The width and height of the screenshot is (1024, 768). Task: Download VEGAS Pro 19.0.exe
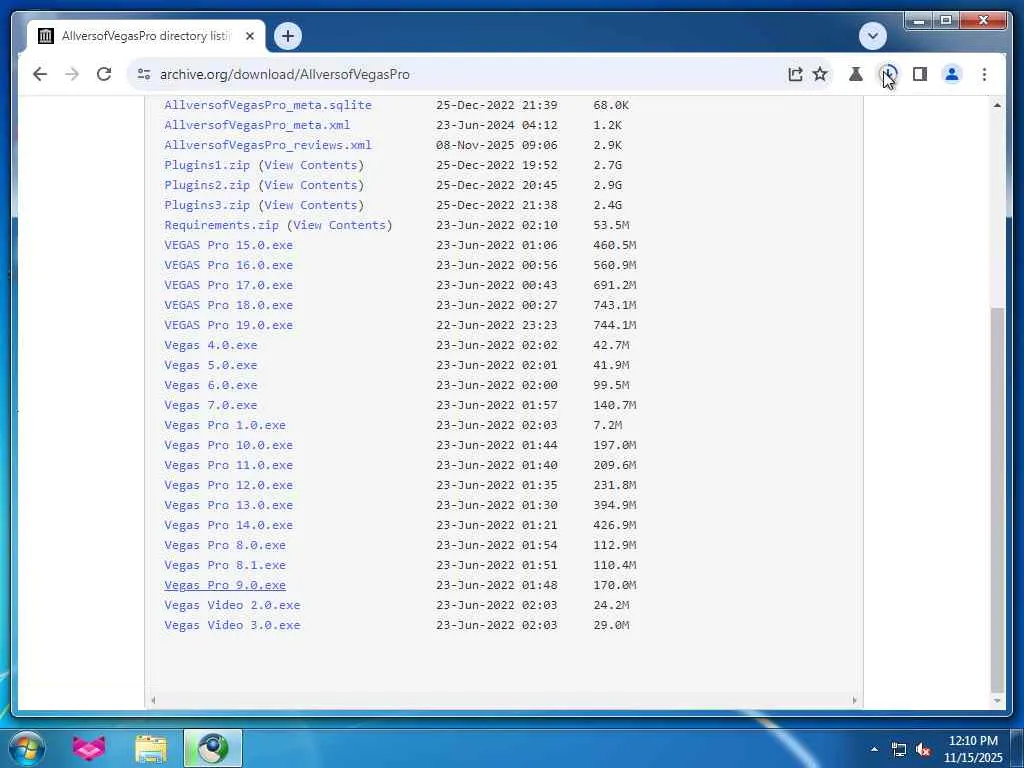pos(229,325)
